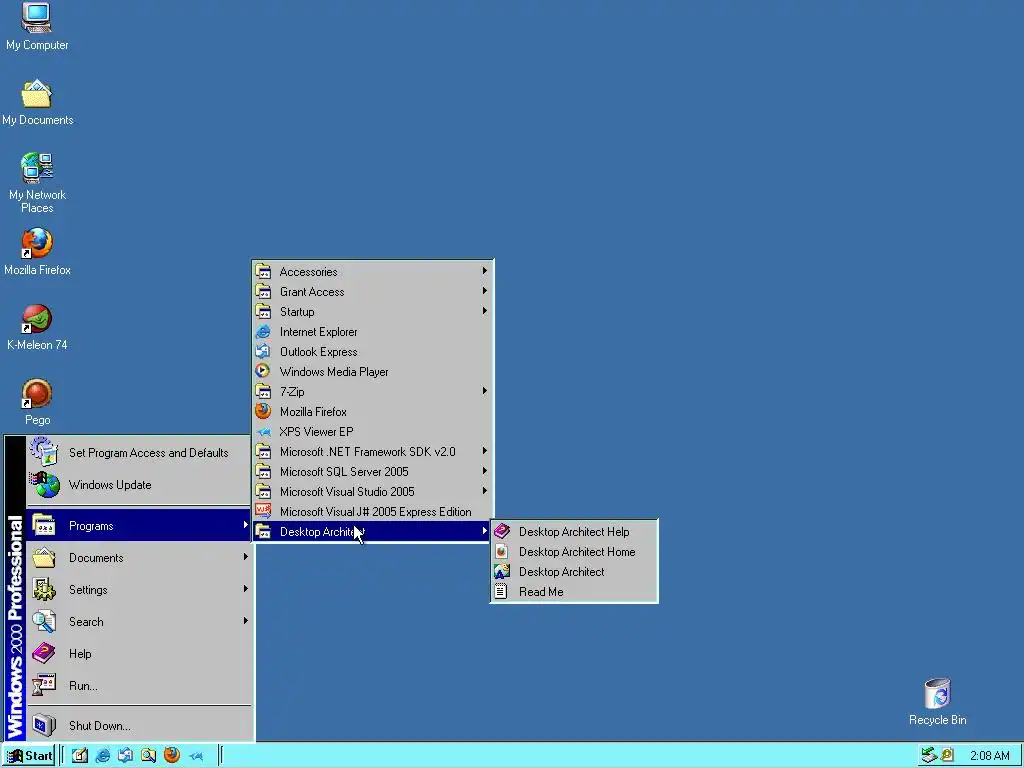
Task: Select K-Meleon 74 desktop shortcut
Action: pos(37,327)
